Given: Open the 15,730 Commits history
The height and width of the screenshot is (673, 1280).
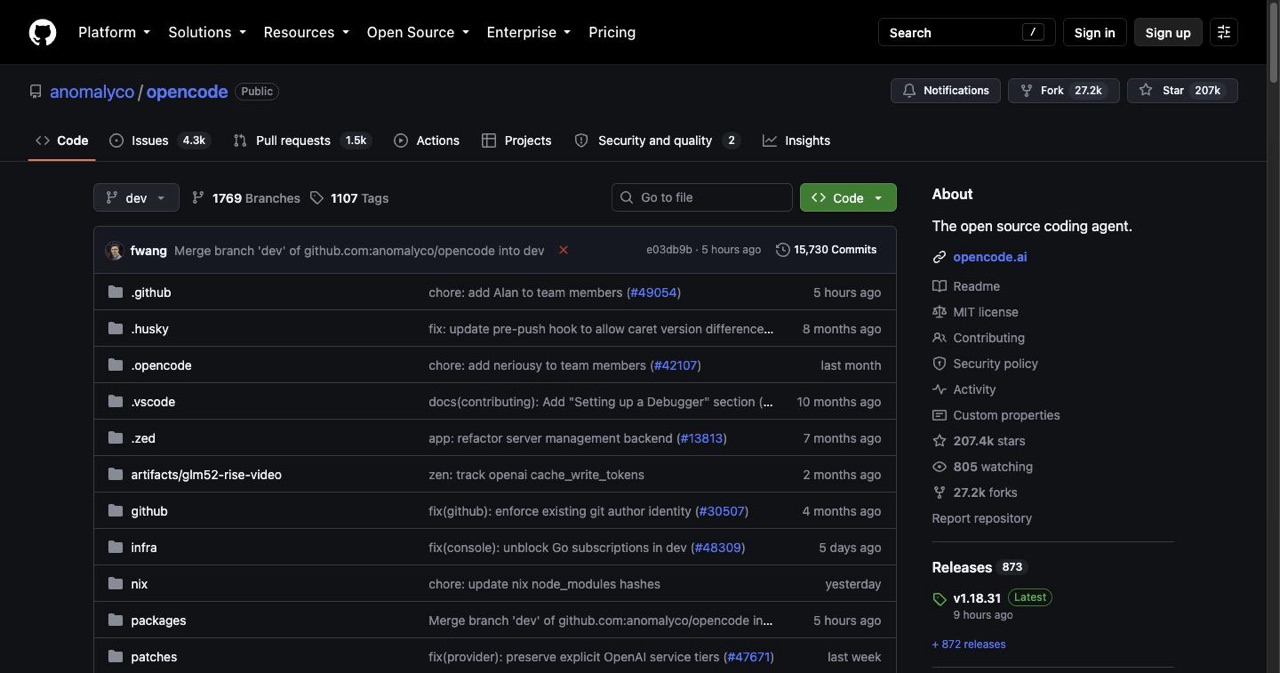Looking at the screenshot, I should (x=826, y=250).
